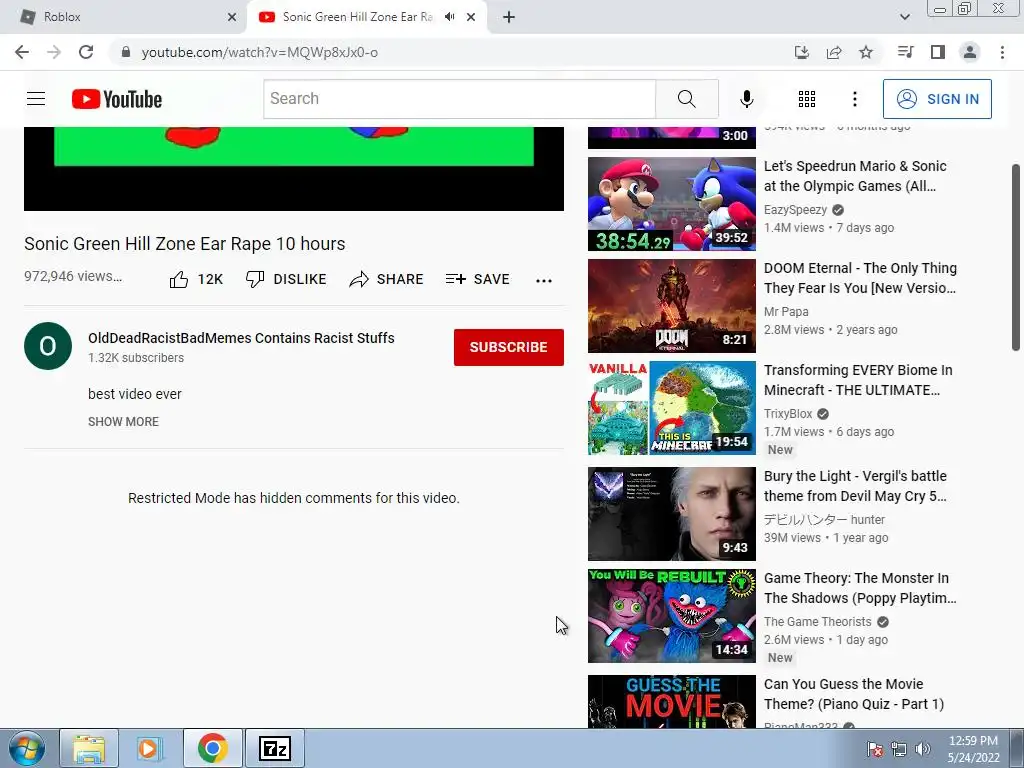Open a new browser tab

click(509, 17)
